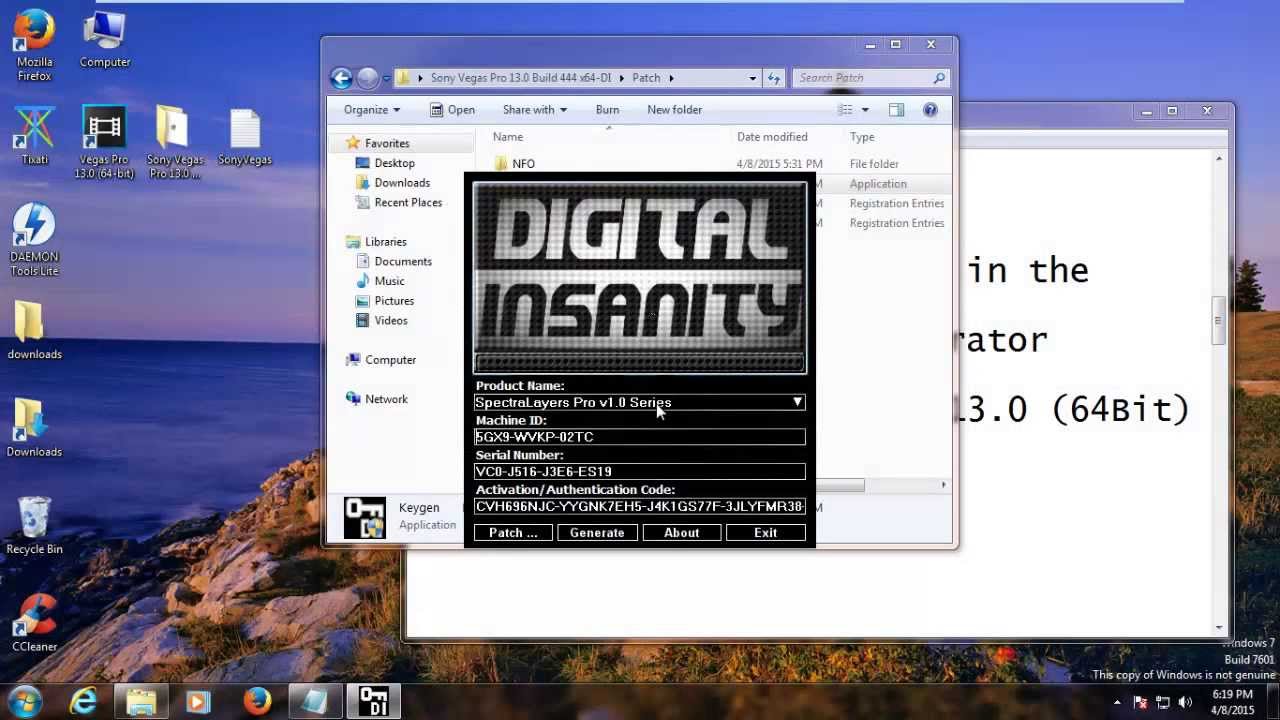Switch to the Keygen taskbar button

tap(373, 702)
